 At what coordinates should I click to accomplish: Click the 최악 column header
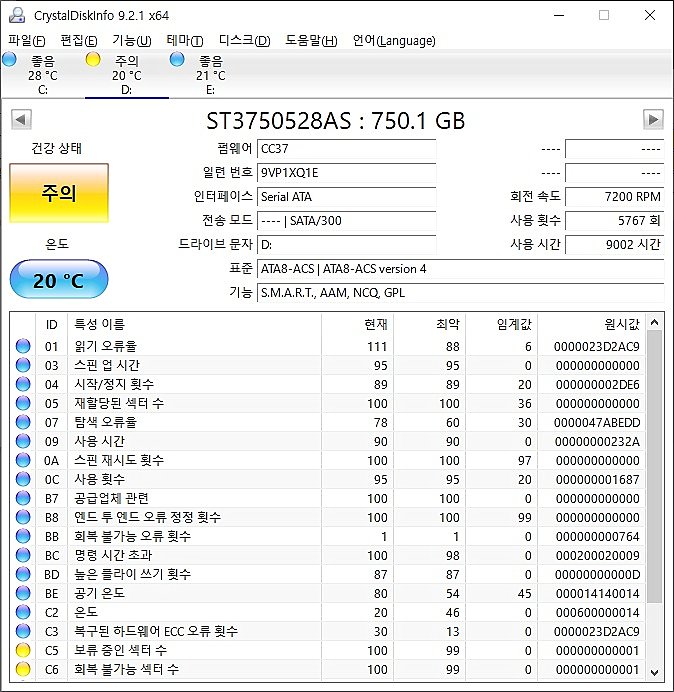[429, 324]
